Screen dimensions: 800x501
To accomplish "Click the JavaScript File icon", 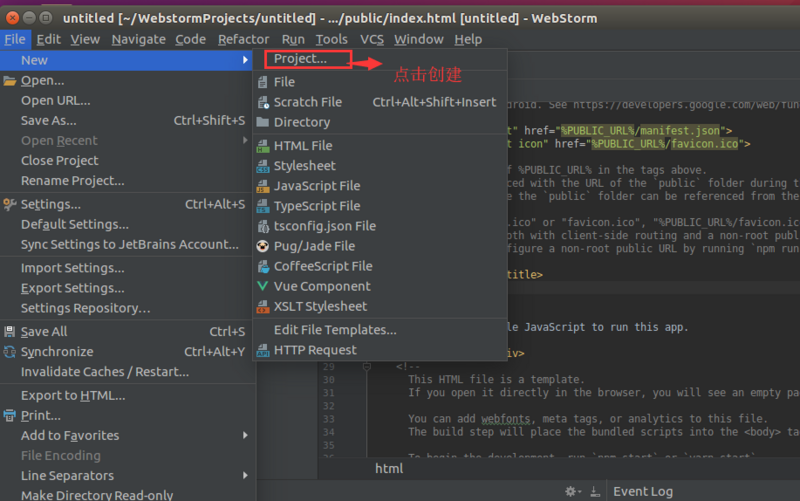I will (x=263, y=186).
